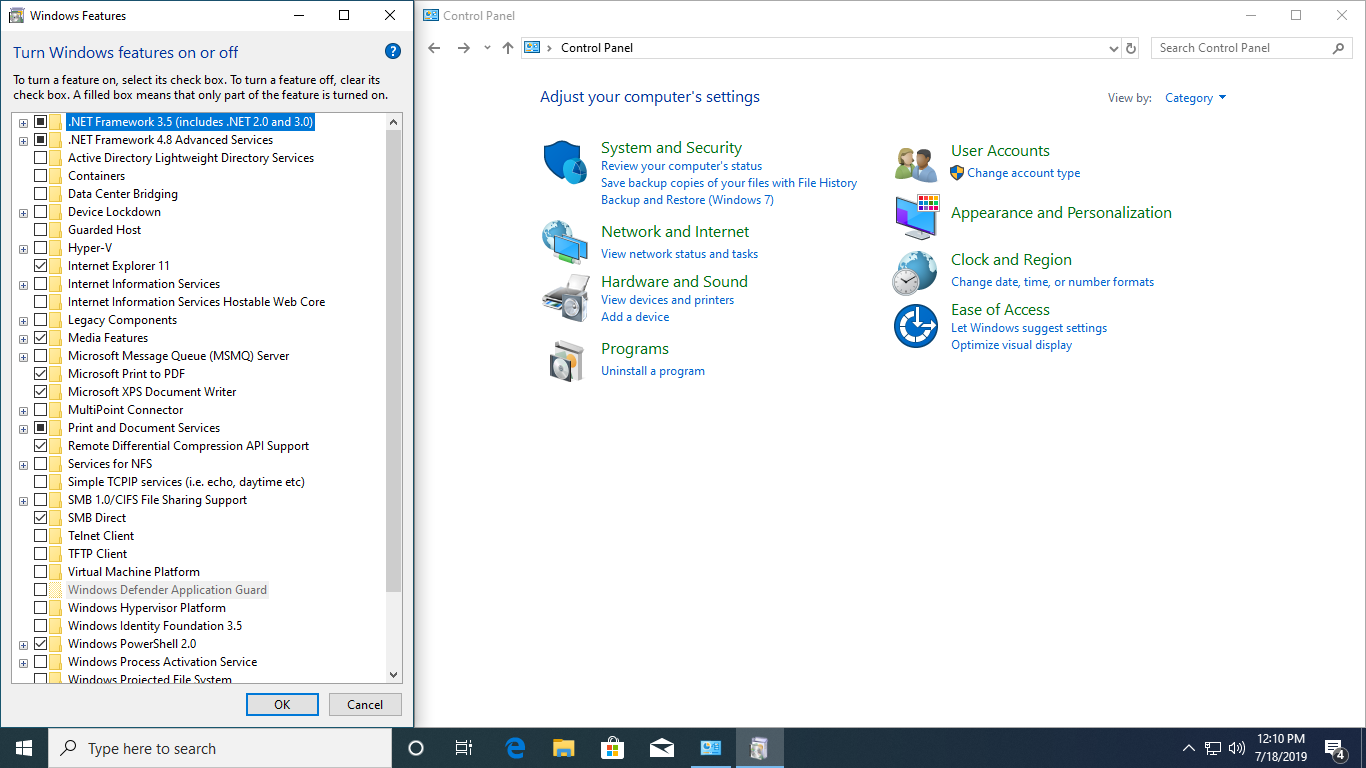Go forward in the Control Panel window
The height and width of the screenshot is (768, 1366).
coord(463,48)
